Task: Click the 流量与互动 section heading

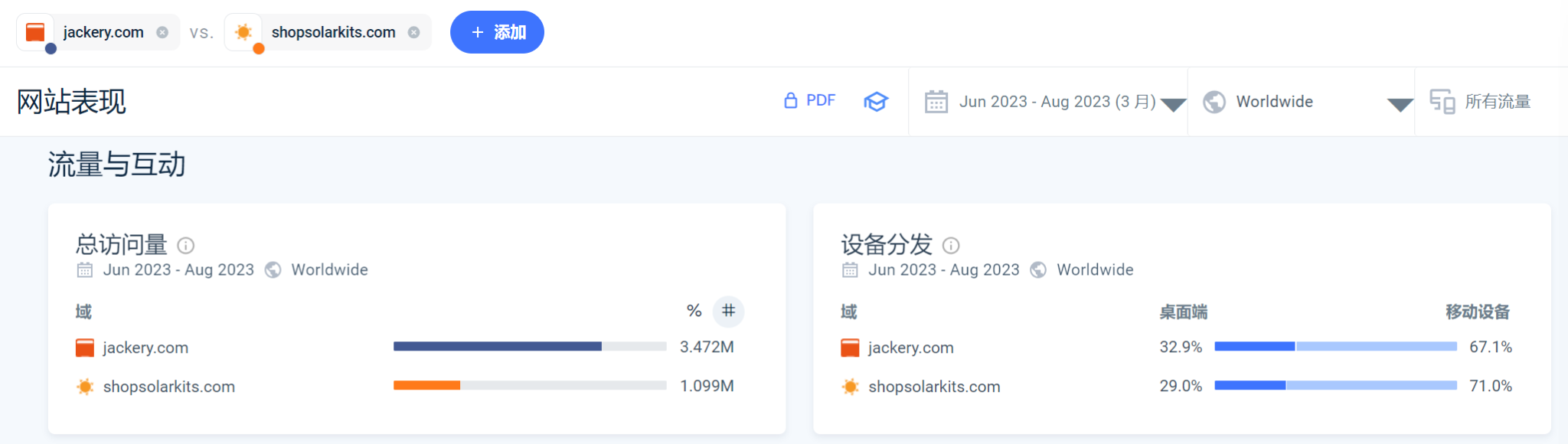Action: (x=116, y=165)
